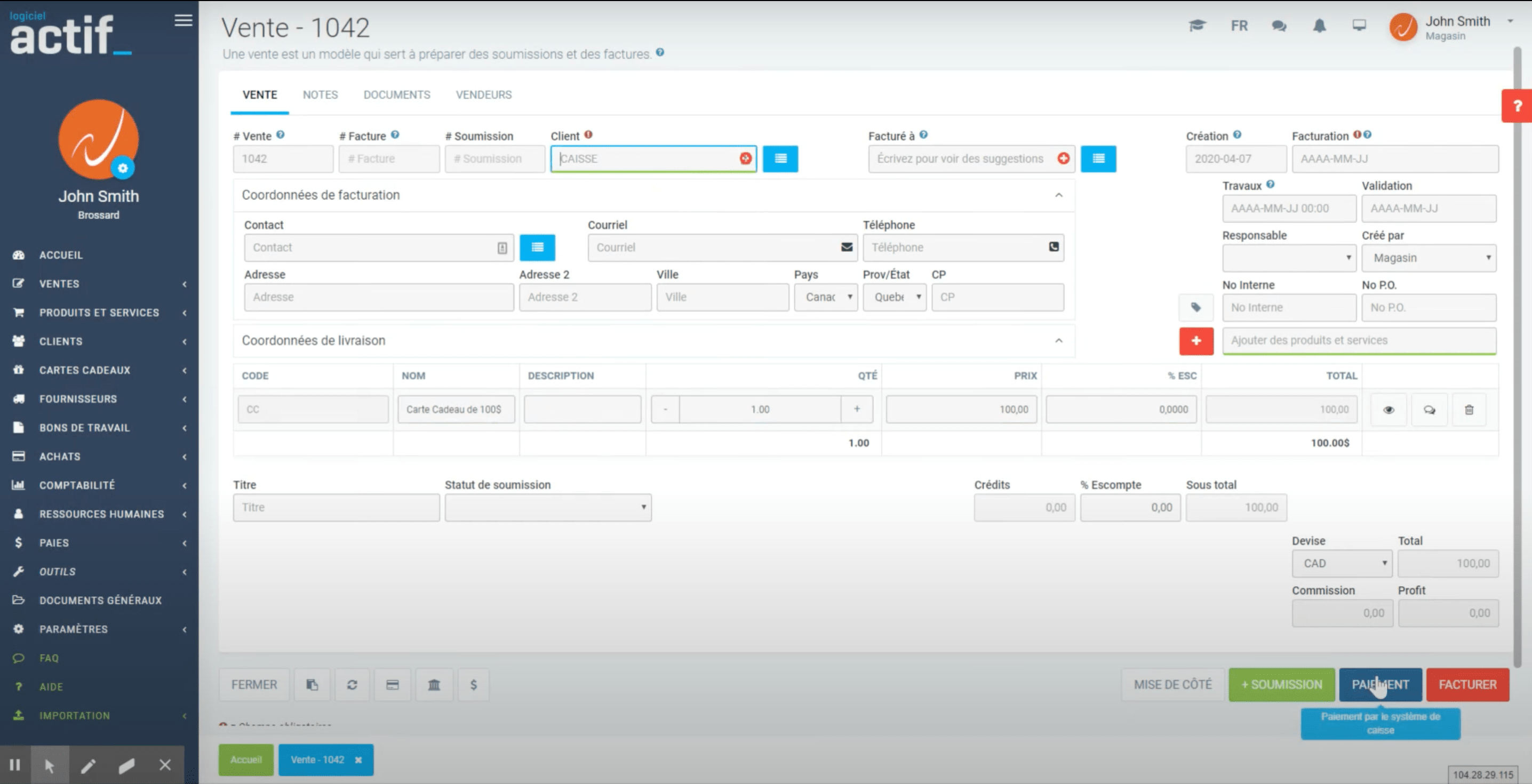This screenshot has width=1532, height=784.
Task: Click the red plus add-product button
Action: coord(1196,341)
